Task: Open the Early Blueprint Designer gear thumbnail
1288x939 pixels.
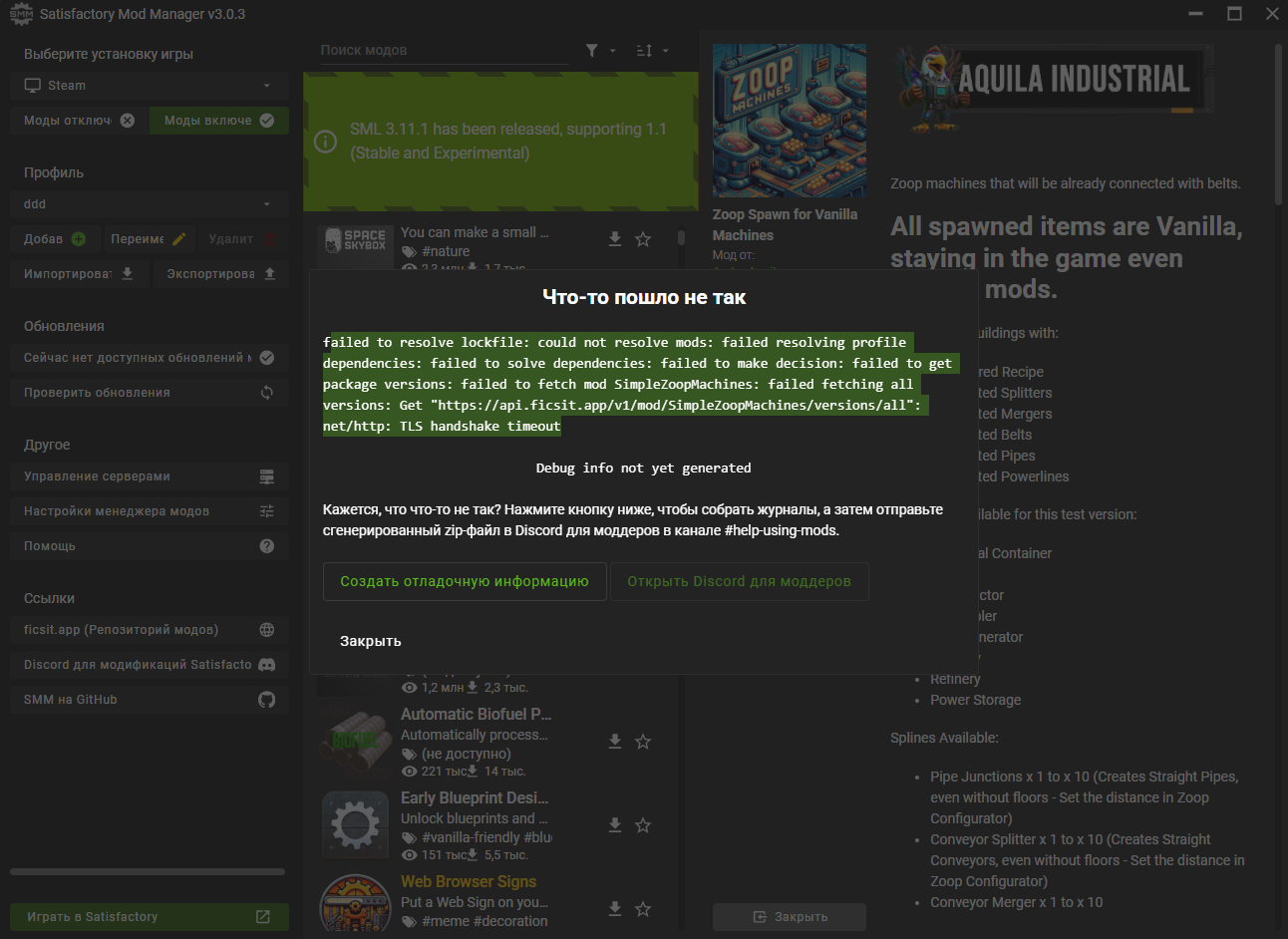Action: (355, 825)
